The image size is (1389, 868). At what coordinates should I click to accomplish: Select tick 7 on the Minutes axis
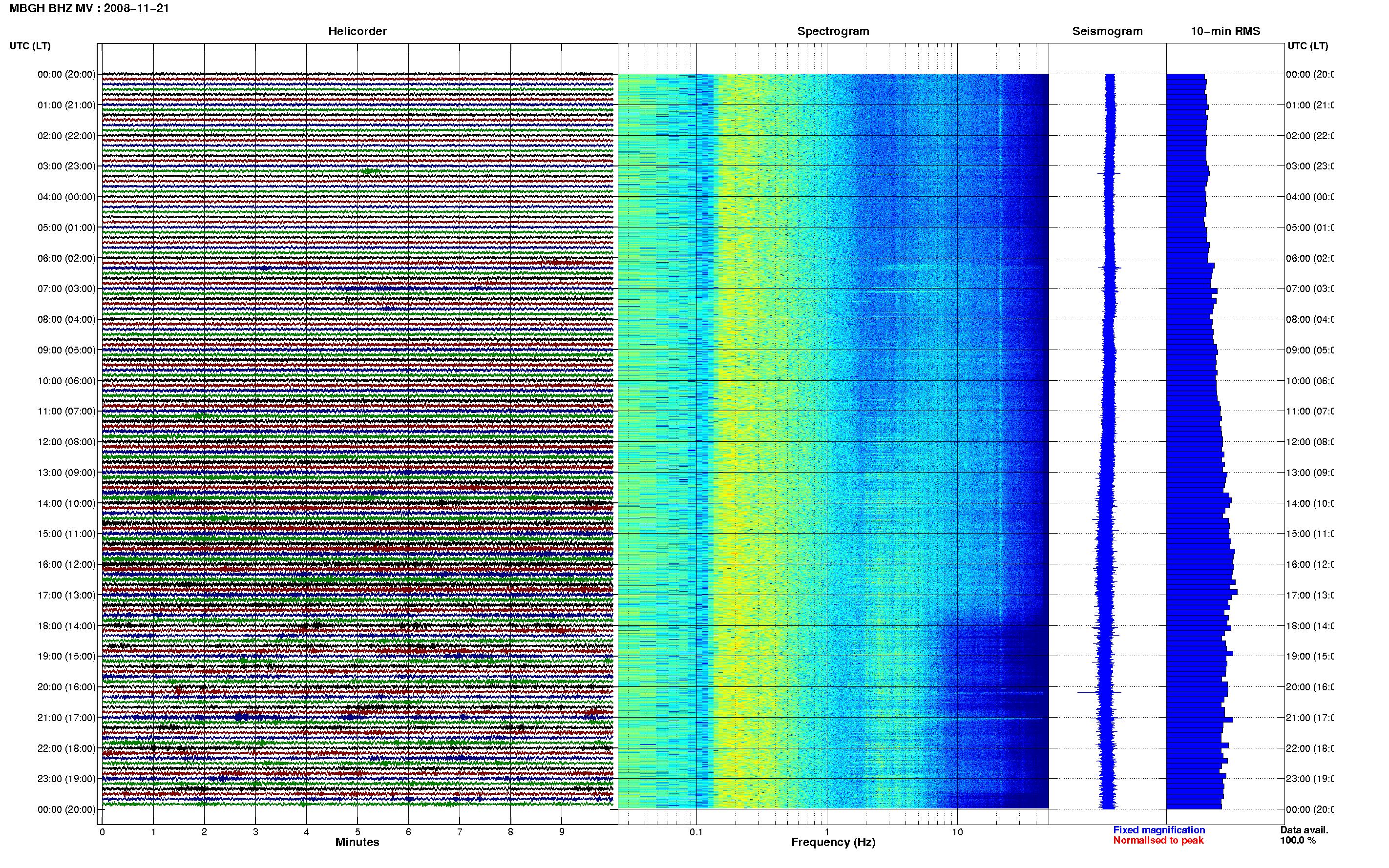460,832
